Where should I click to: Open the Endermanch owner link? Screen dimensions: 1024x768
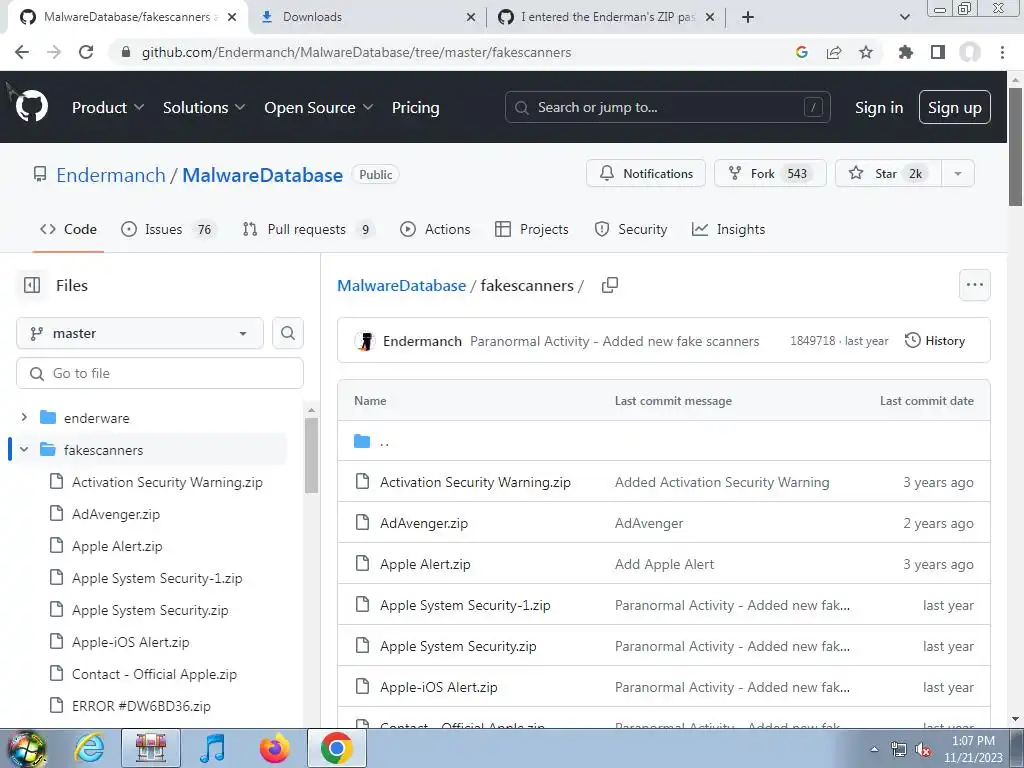tap(111, 175)
